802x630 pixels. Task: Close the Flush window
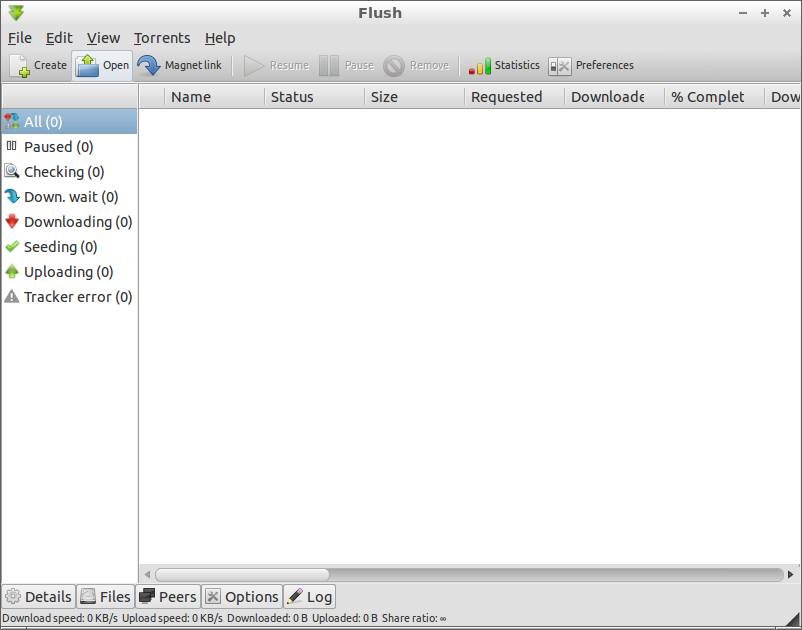pyautogui.click(x=787, y=13)
